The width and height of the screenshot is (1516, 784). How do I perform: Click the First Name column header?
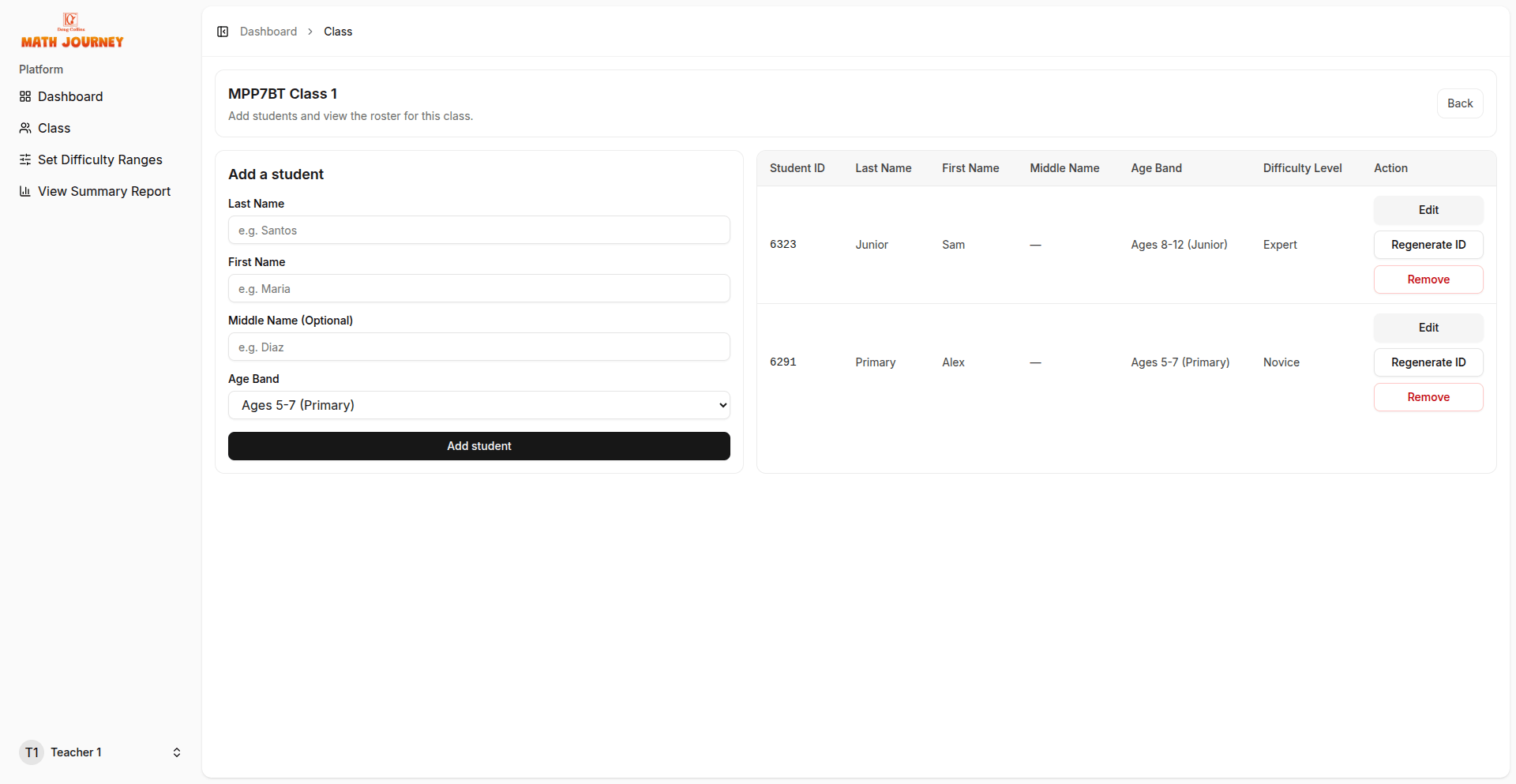point(970,168)
